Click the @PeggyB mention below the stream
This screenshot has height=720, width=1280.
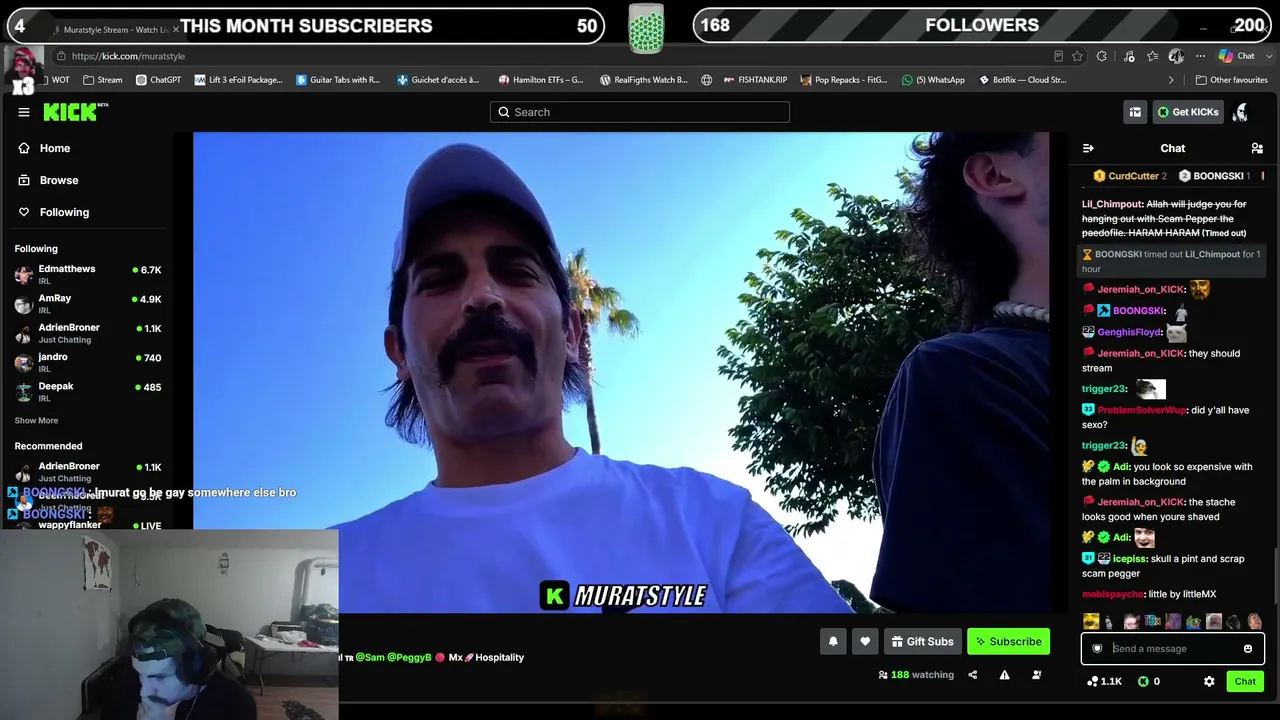pos(409,657)
